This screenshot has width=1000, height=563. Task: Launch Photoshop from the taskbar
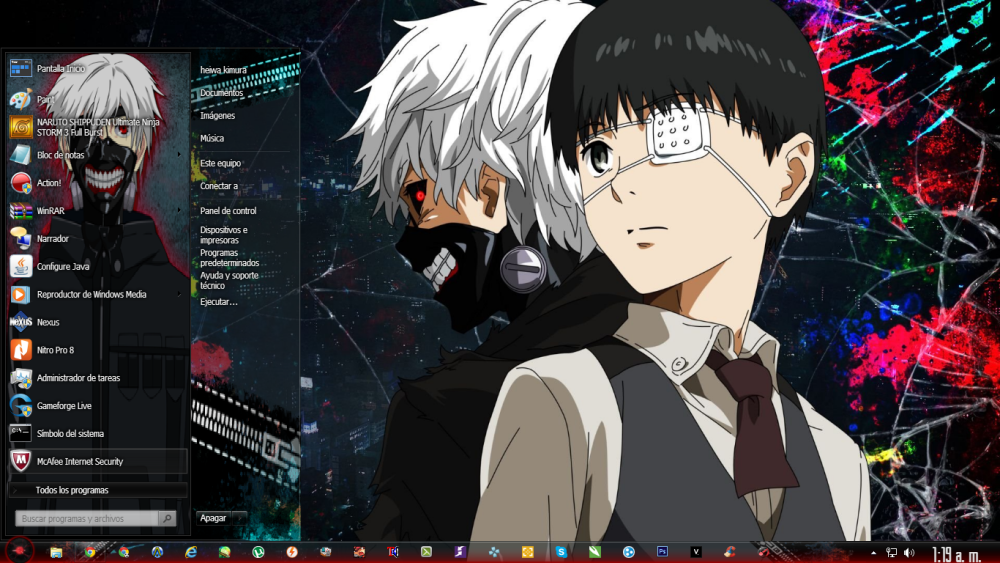click(662, 552)
